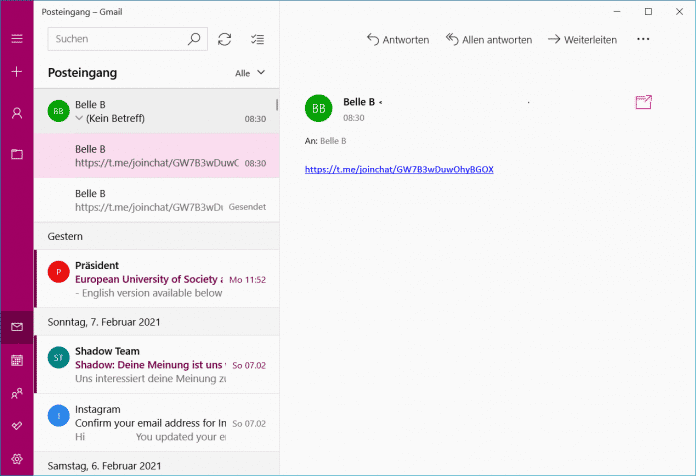Click the sync refresh icon

click(x=225, y=39)
